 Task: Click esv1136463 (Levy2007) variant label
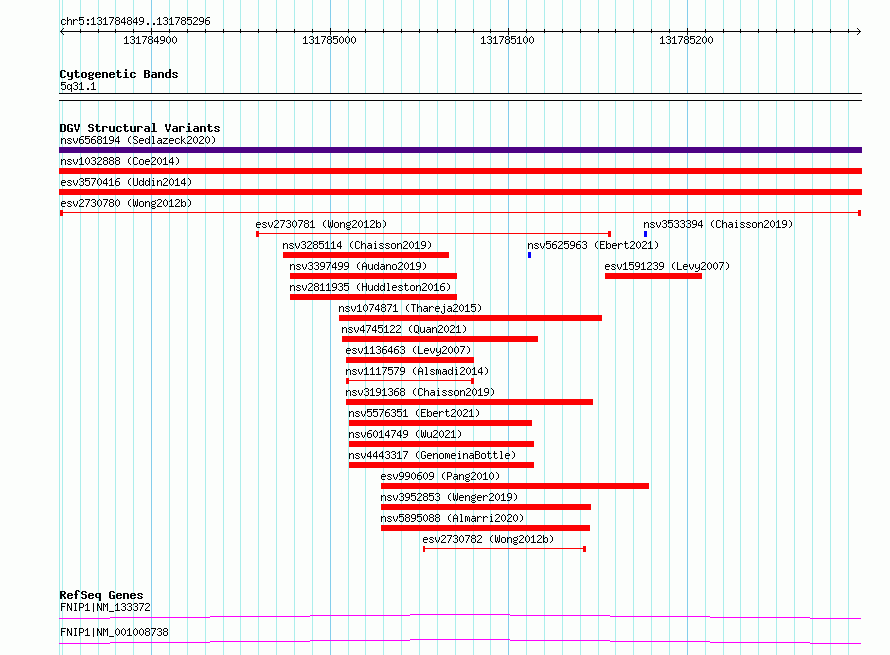(408, 350)
